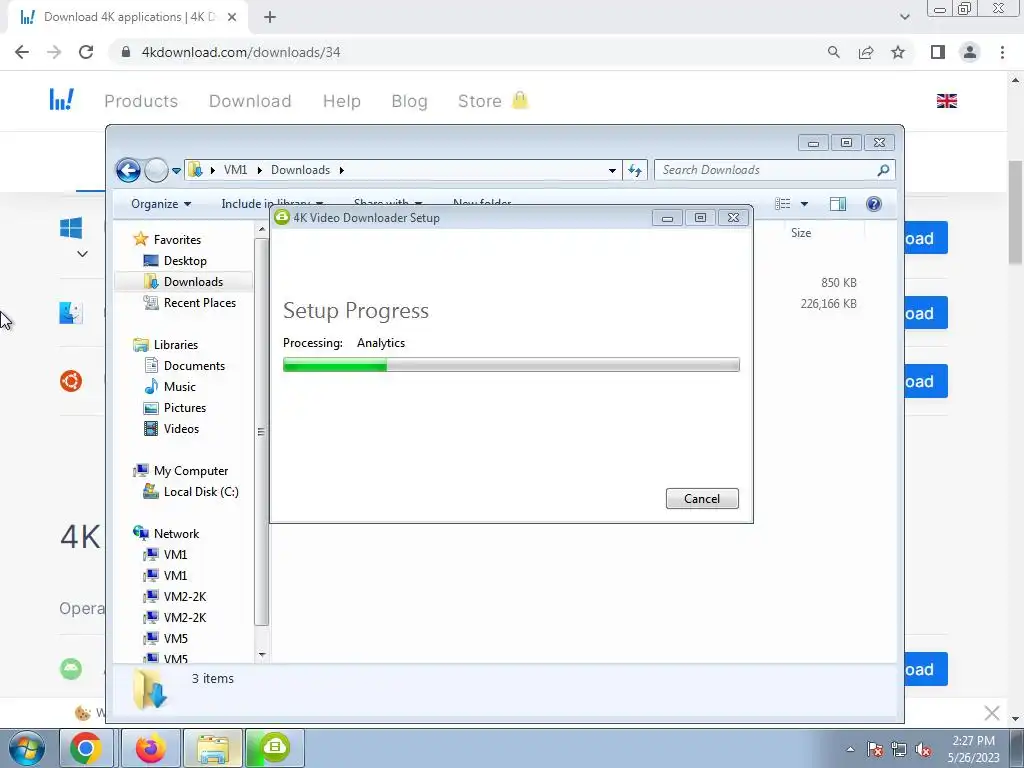Expand the Windows platform chevron on webpage
This screenshot has height=768, width=1024.
82,253
